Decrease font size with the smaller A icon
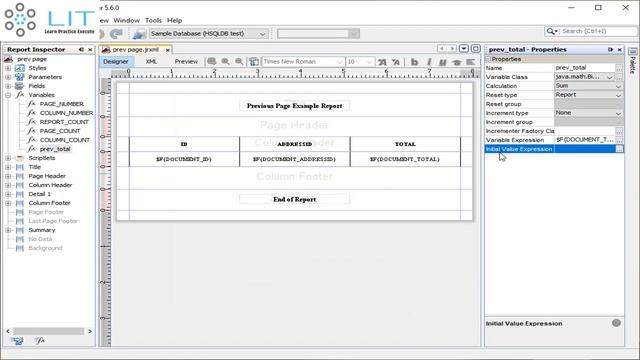 tap(396, 62)
